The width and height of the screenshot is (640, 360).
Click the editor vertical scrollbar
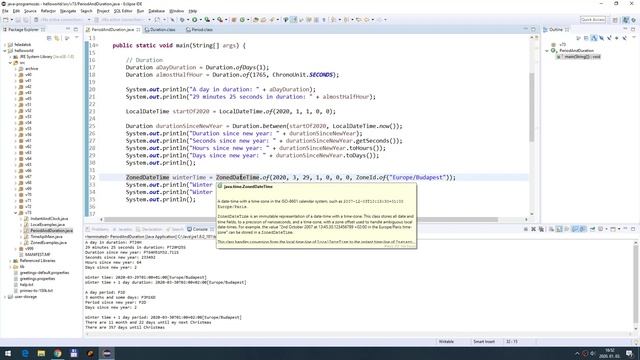click(x=531, y=108)
